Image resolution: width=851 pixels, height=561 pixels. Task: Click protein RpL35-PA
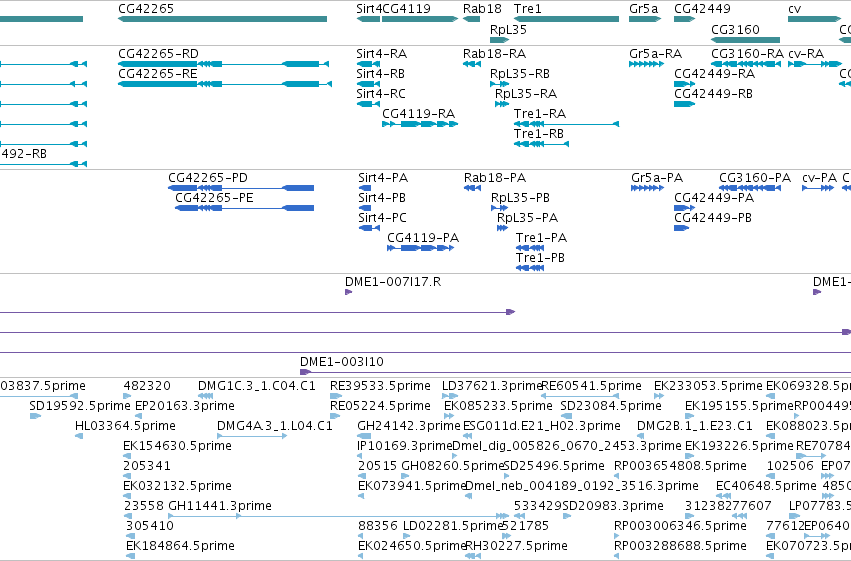point(528,218)
